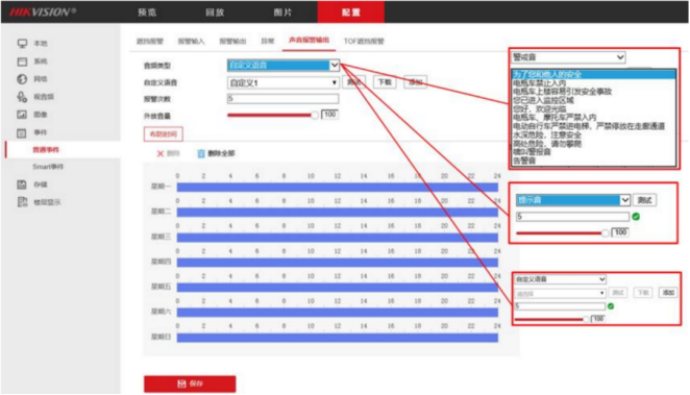Open the 系统 system settings icon

(22, 62)
